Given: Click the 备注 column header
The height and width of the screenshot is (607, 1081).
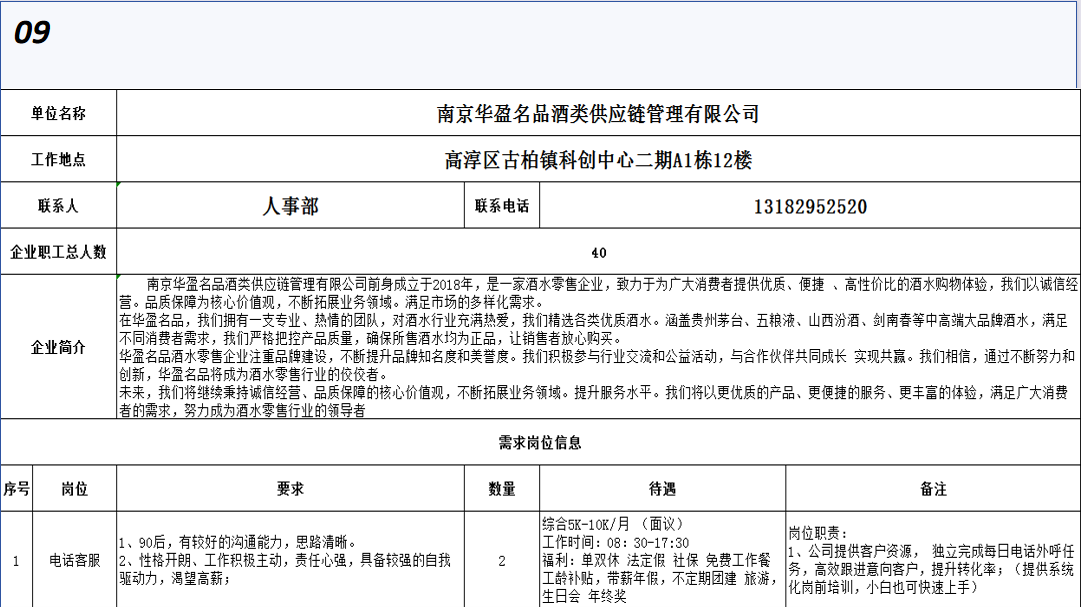Looking at the screenshot, I should (932, 489).
